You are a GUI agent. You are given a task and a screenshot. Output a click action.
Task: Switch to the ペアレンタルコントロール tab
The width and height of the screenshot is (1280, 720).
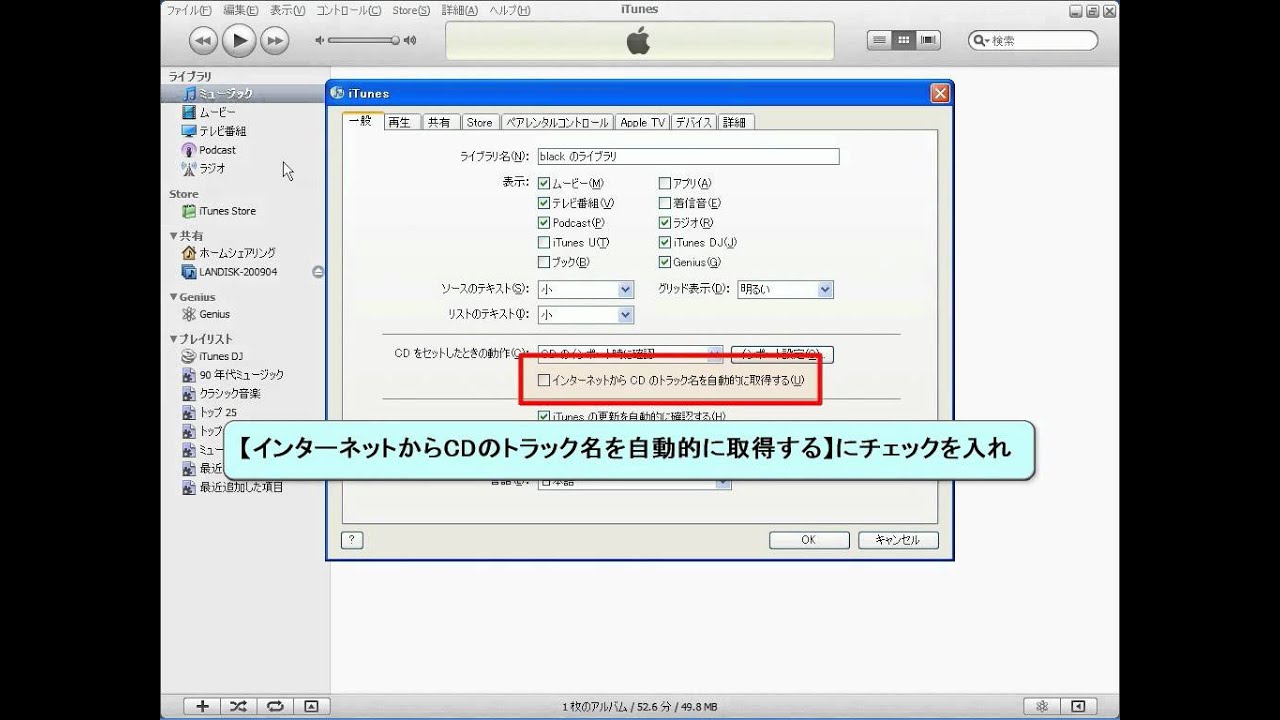pyautogui.click(x=557, y=122)
